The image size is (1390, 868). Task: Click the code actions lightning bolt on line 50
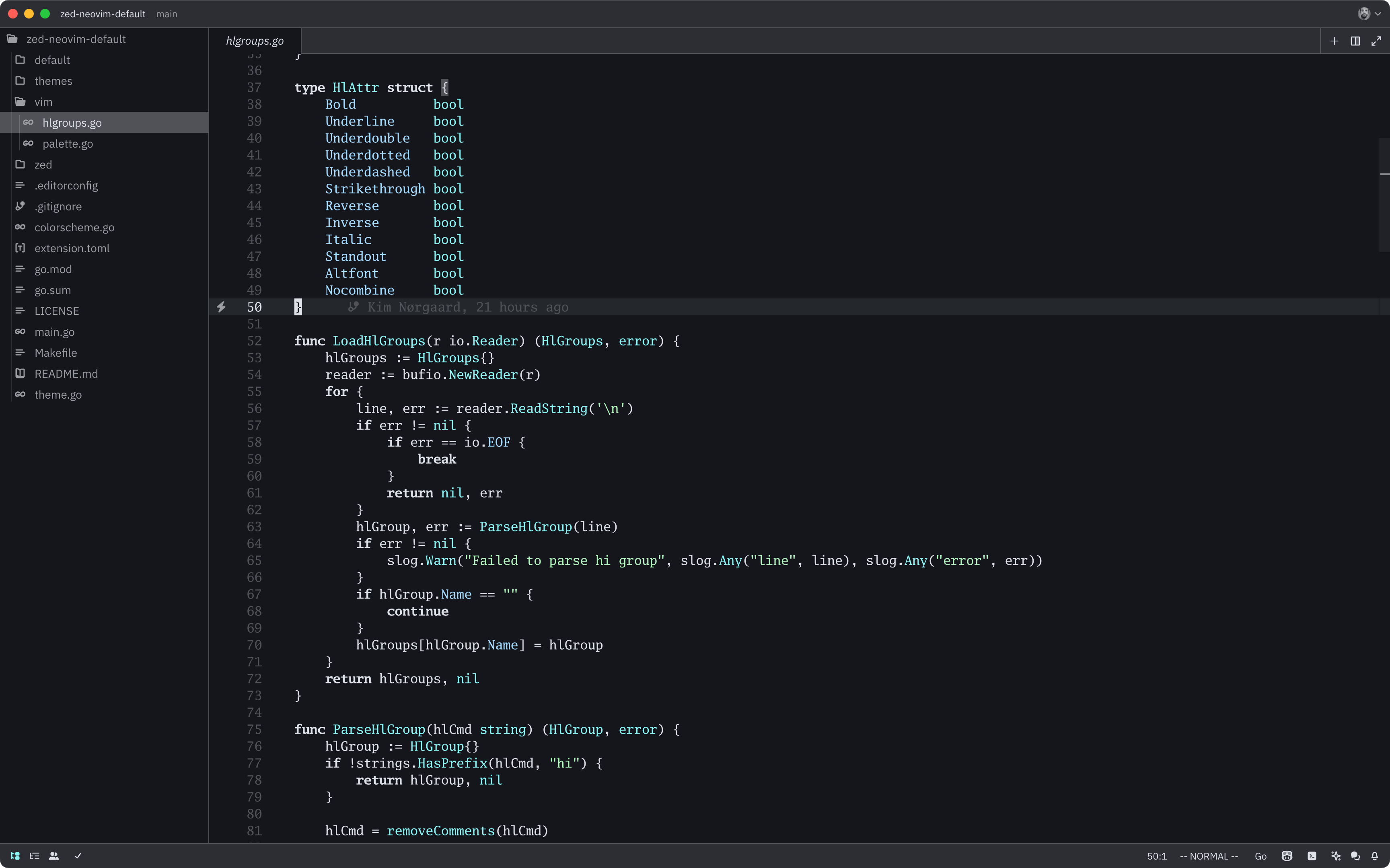(x=222, y=307)
